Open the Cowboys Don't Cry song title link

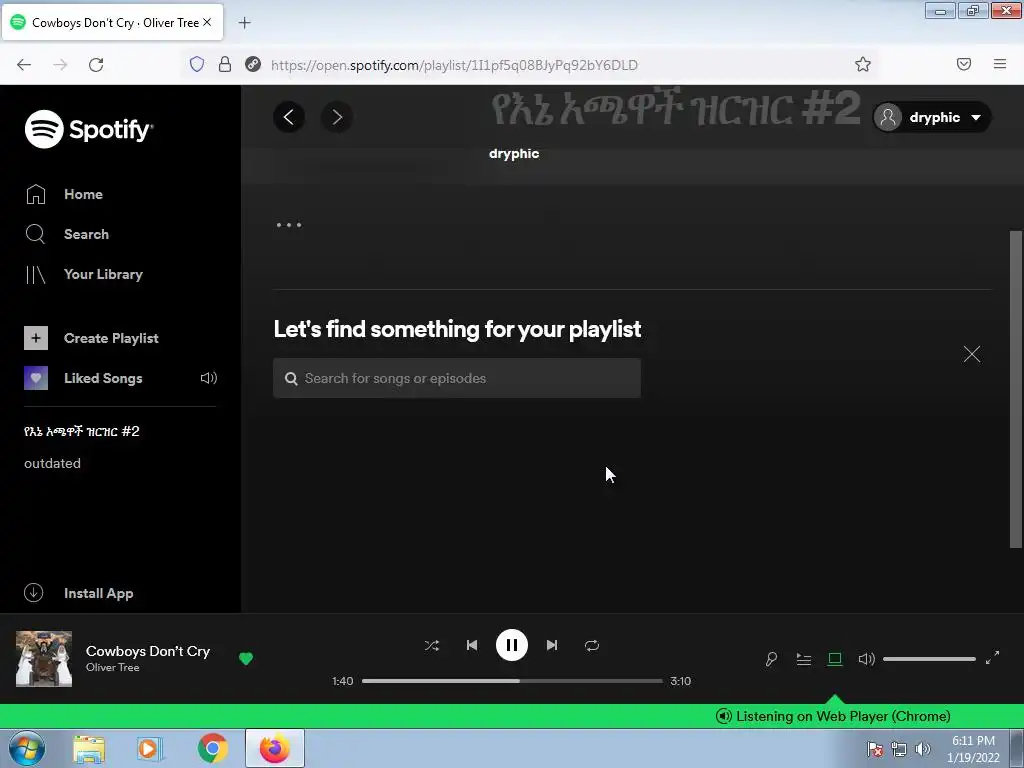(x=148, y=651)
